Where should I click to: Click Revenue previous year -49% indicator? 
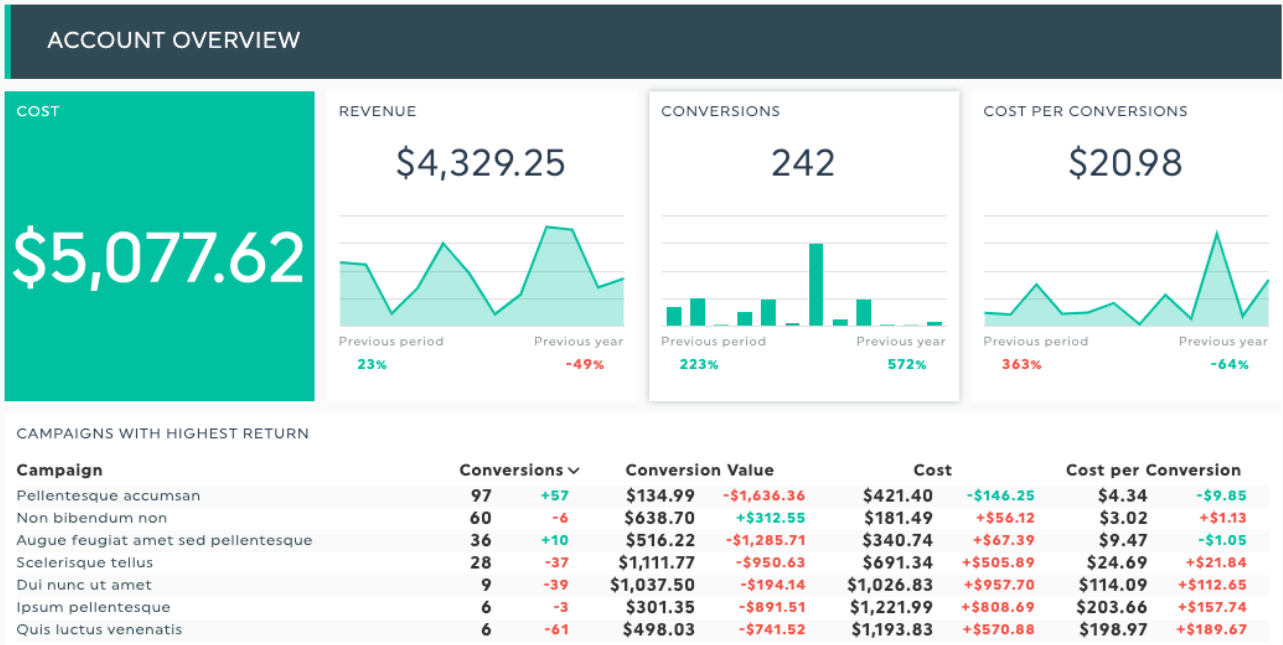coord(584,365)
